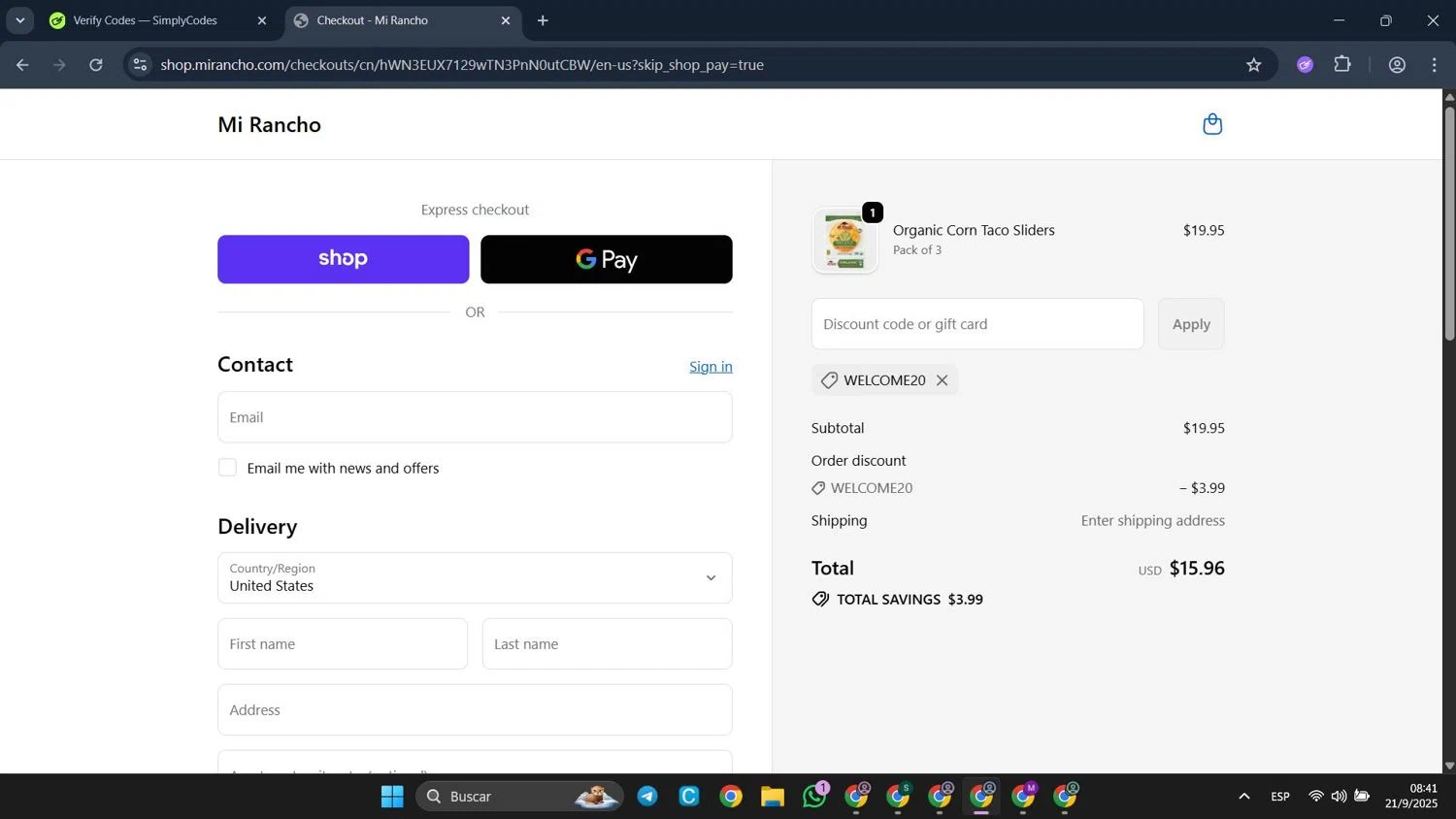Screen dimensions: 1456x819
Task: Click the Total $15.96 amount
Action: [x=1197, y=569]
